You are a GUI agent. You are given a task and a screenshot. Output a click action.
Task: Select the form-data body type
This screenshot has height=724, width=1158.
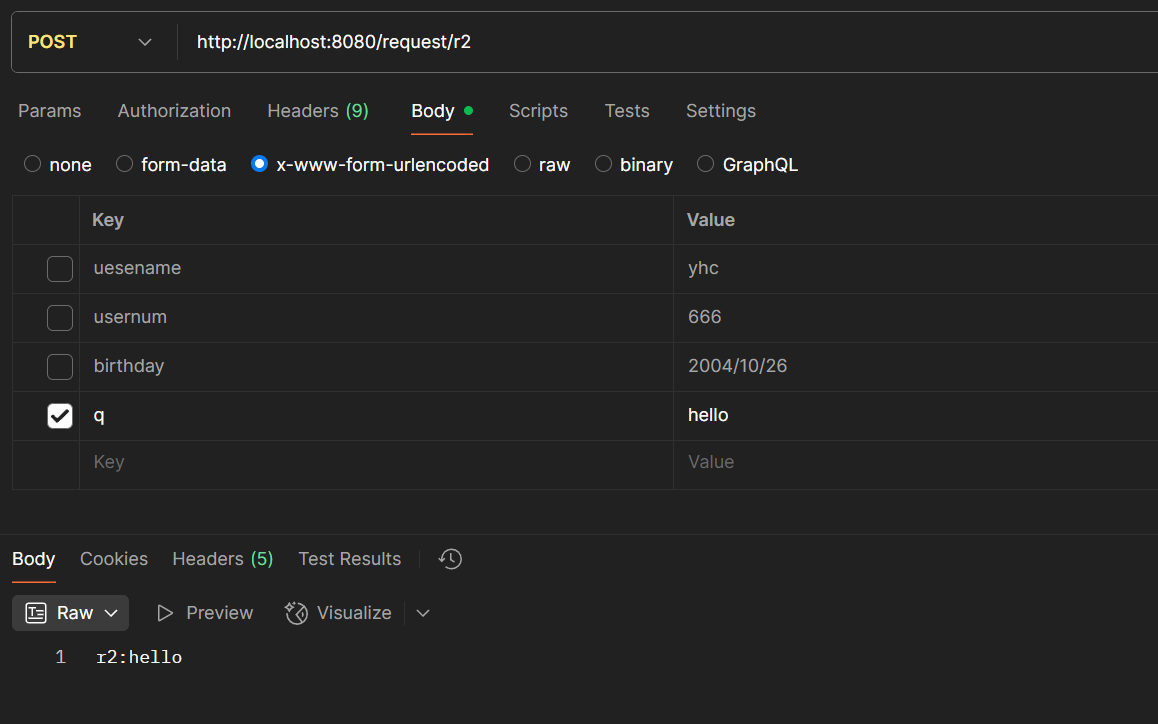pos(124,163)
